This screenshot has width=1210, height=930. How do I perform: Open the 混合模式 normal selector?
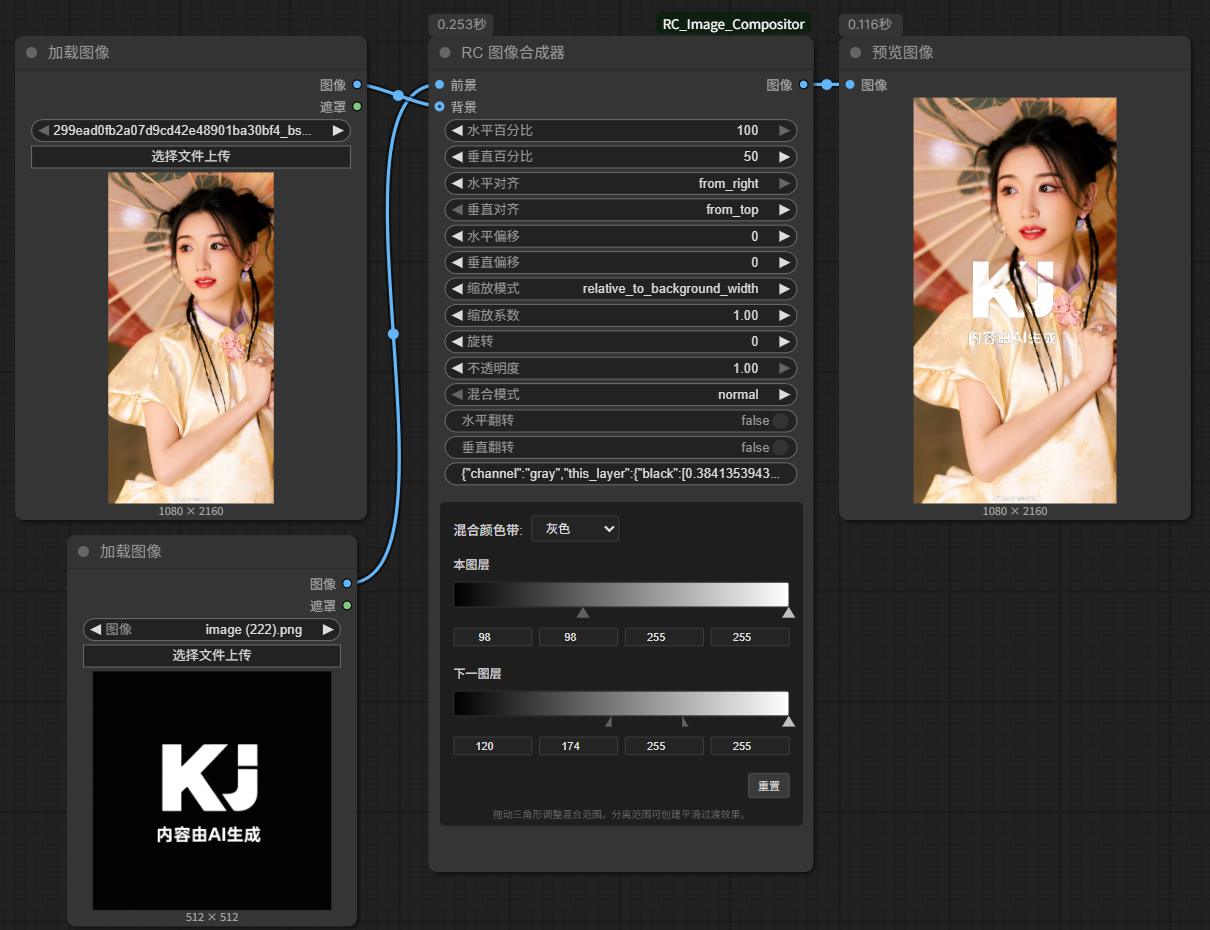pos(621,394)
